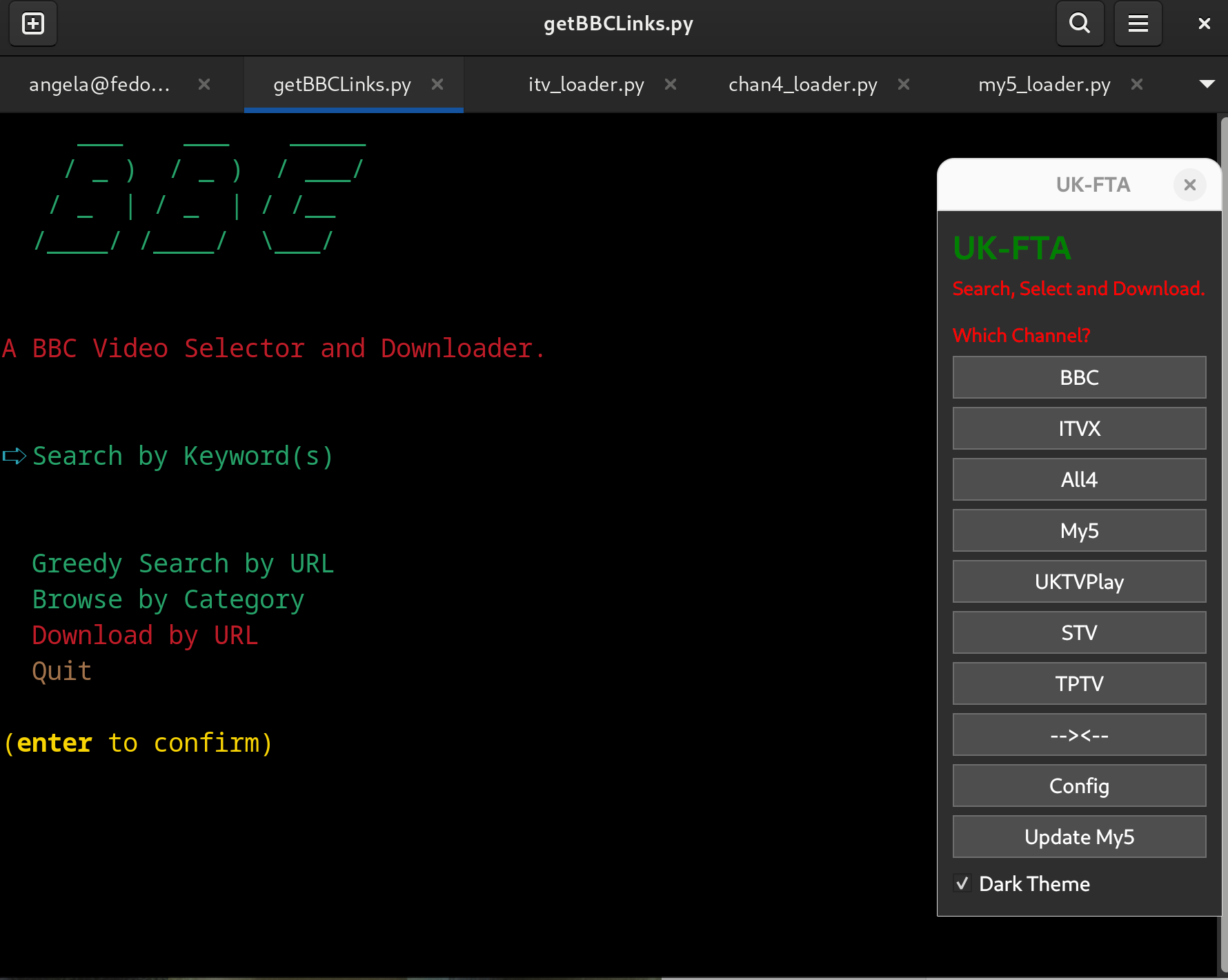Screen dimensions: 1228x980
Task: Close the getBBCLinks.py tab
Action: [437, 84]
